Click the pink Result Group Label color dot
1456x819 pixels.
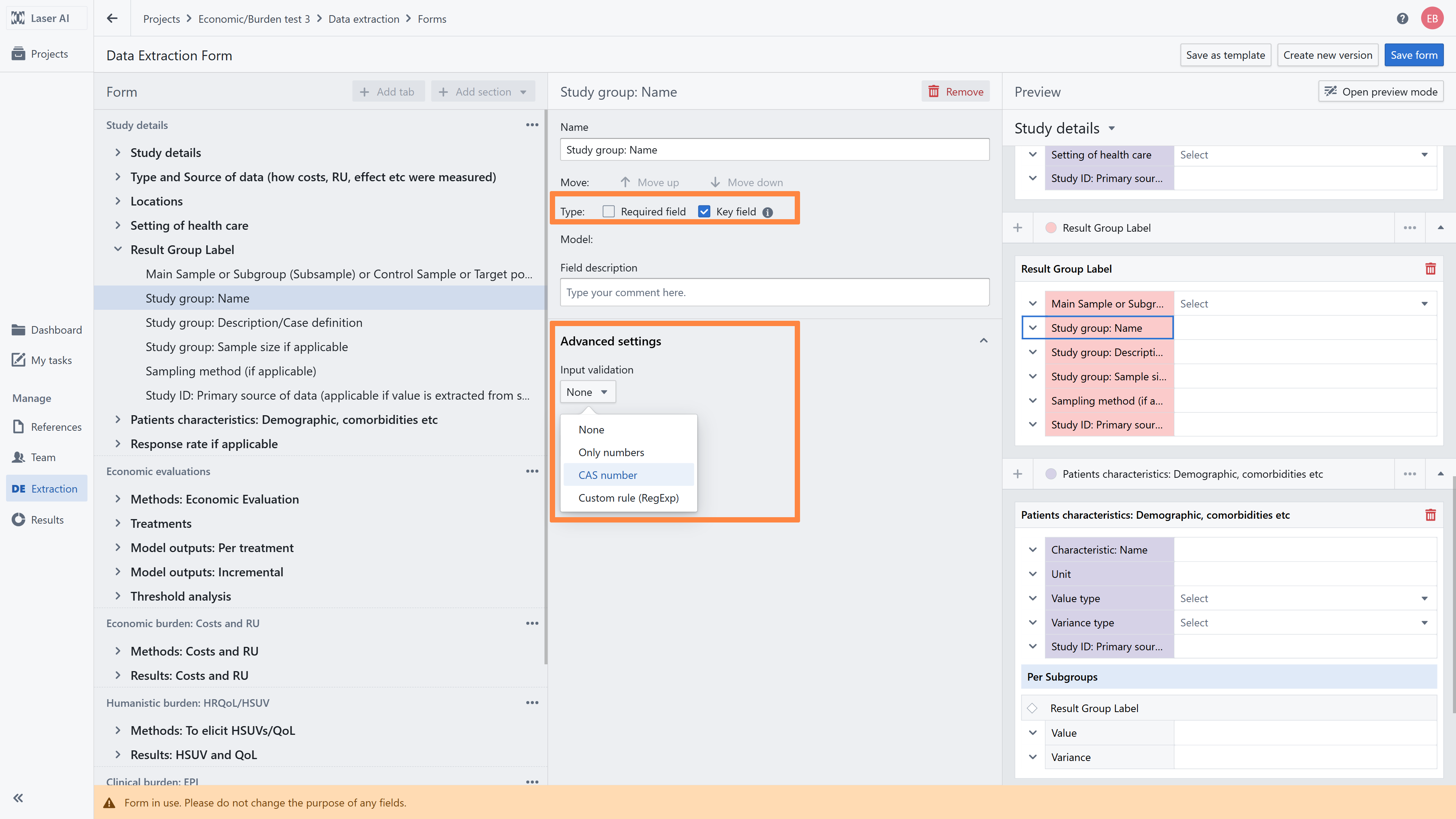coord(1051,228)
